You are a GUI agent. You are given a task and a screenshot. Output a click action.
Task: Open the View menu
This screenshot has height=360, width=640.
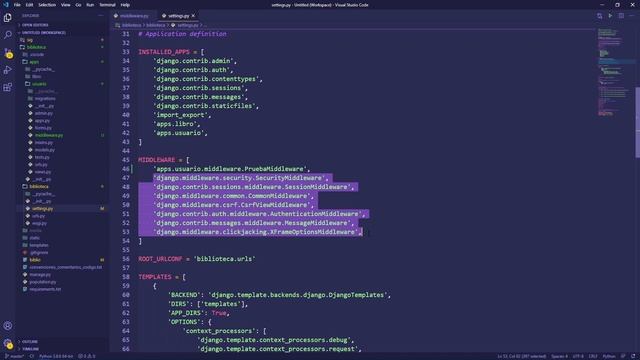65,5
